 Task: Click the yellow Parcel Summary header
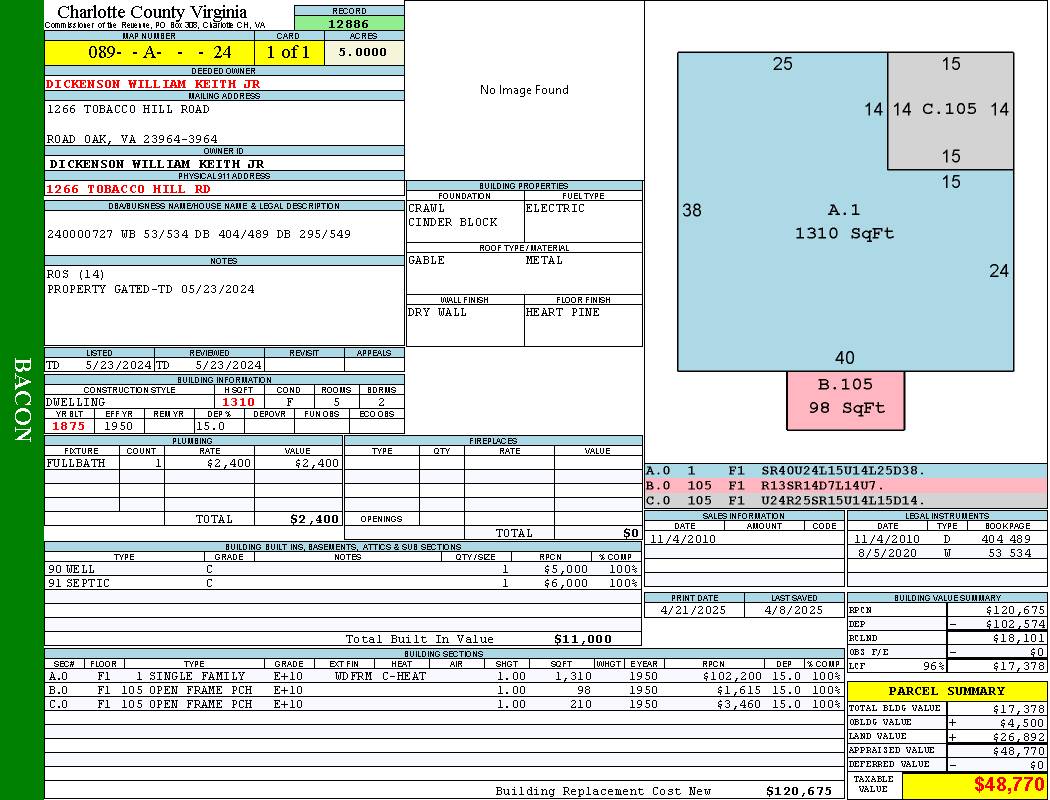tap(946, 691)
